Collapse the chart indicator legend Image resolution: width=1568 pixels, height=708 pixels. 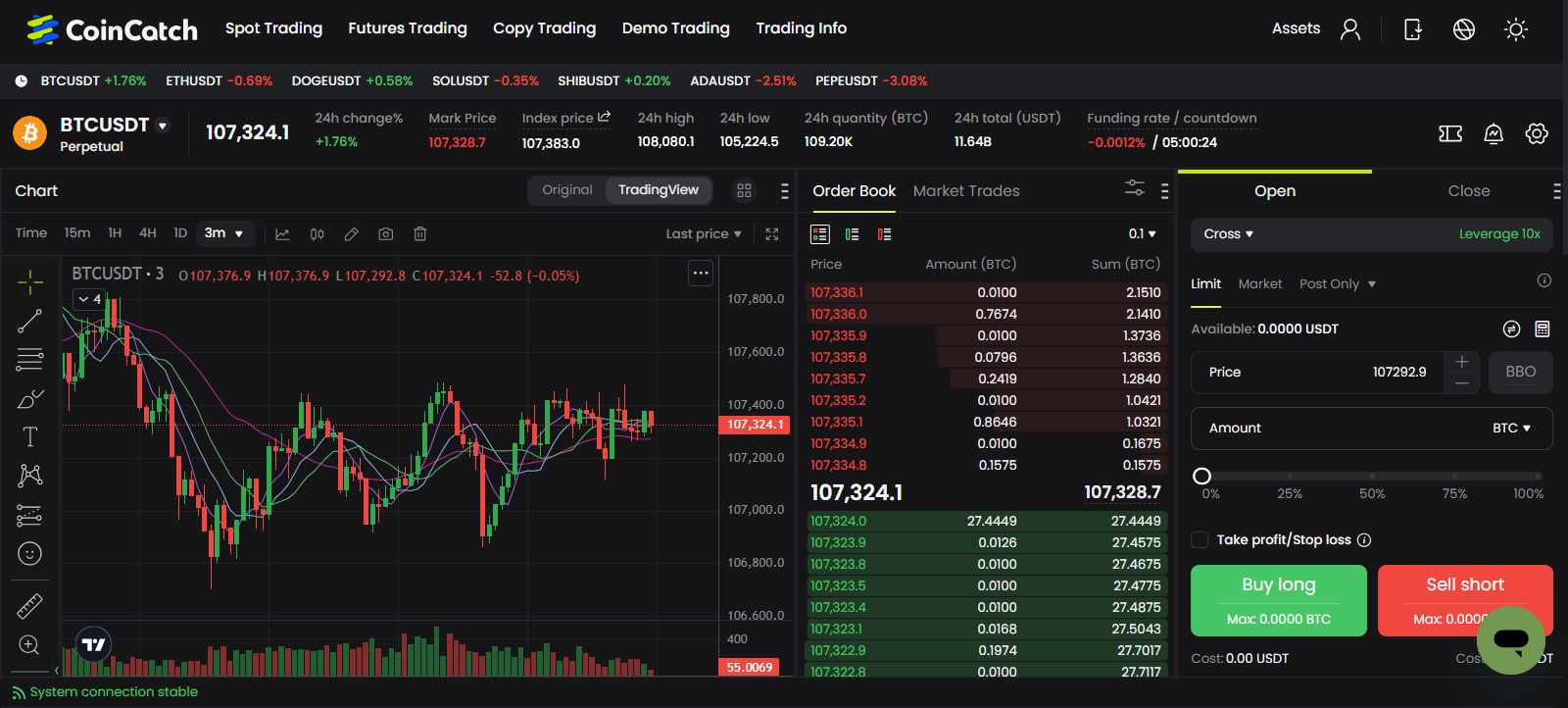coord(90,299)
